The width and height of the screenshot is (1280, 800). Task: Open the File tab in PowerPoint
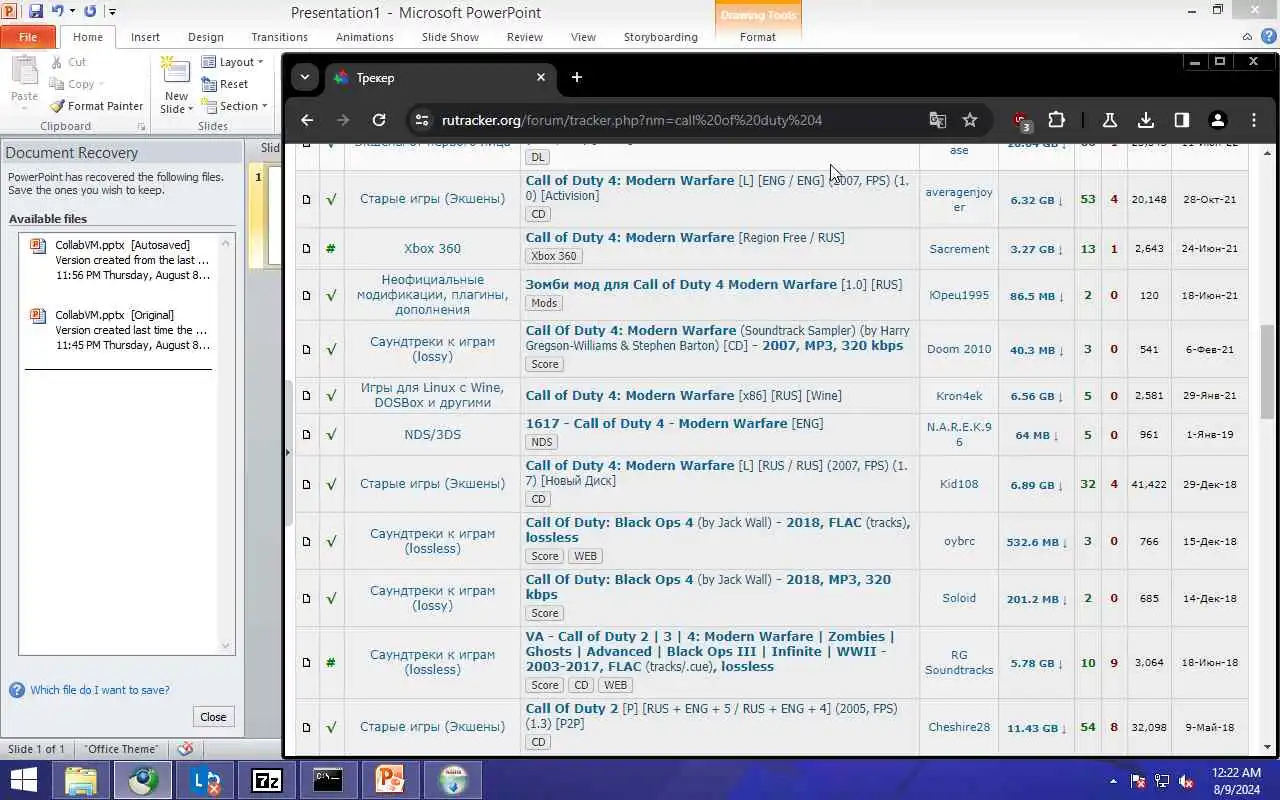[28, 37]
